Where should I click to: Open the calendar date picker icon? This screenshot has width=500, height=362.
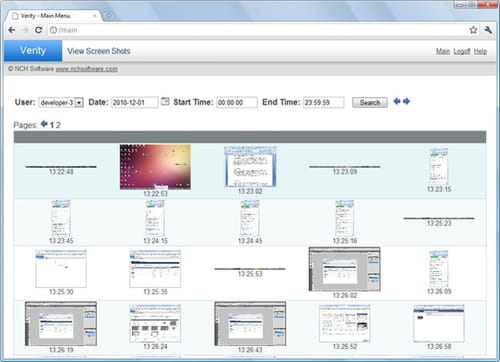pyautogui.click(x=165, y=101)
